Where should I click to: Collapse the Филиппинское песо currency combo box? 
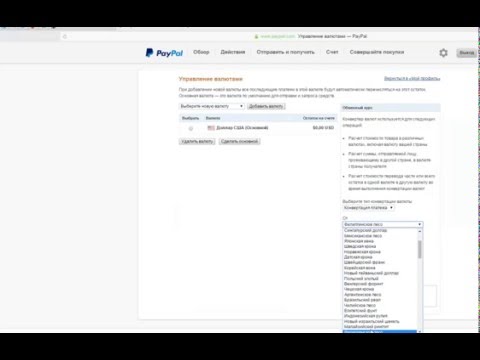(383, 224)
